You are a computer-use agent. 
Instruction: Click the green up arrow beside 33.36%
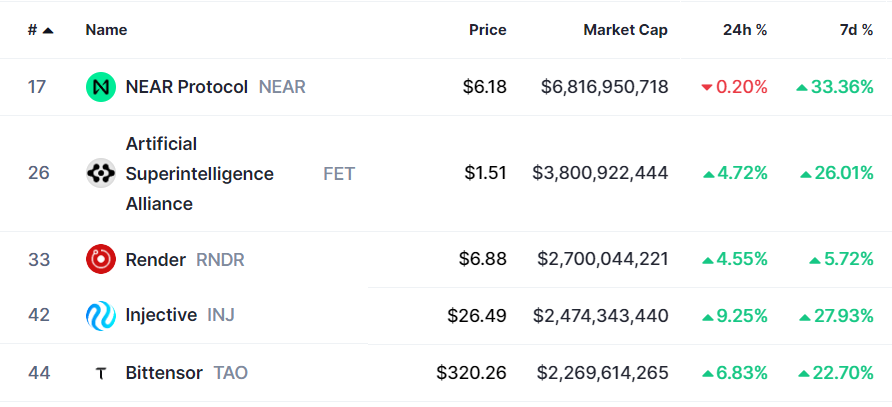(802, 88)
